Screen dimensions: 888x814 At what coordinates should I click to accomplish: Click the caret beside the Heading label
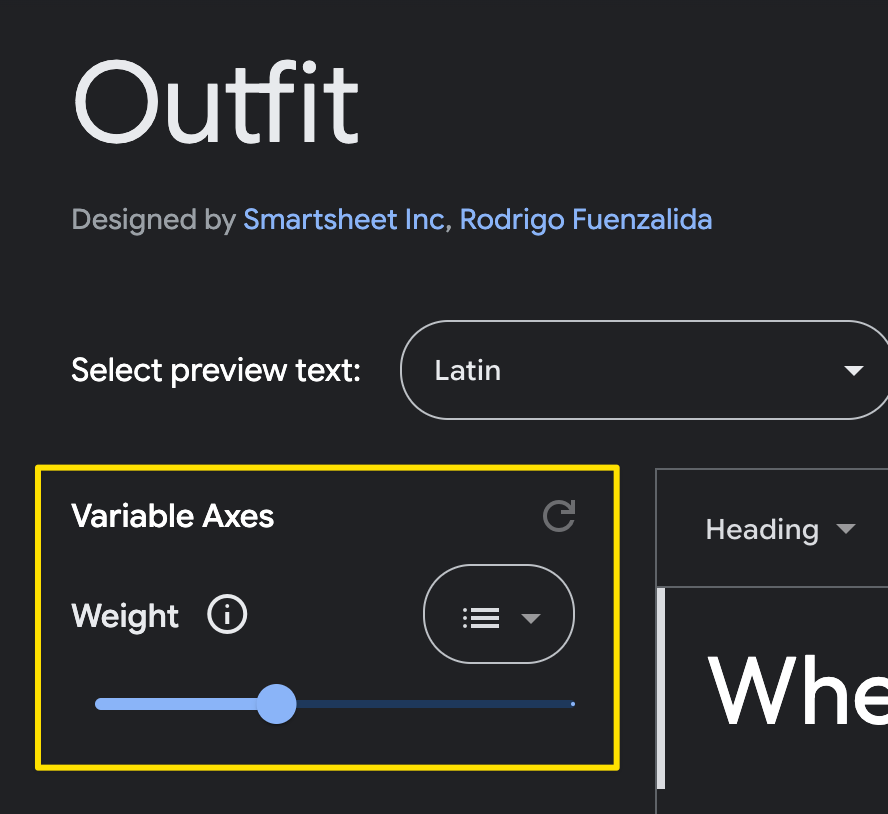click(x=846, y=529)
